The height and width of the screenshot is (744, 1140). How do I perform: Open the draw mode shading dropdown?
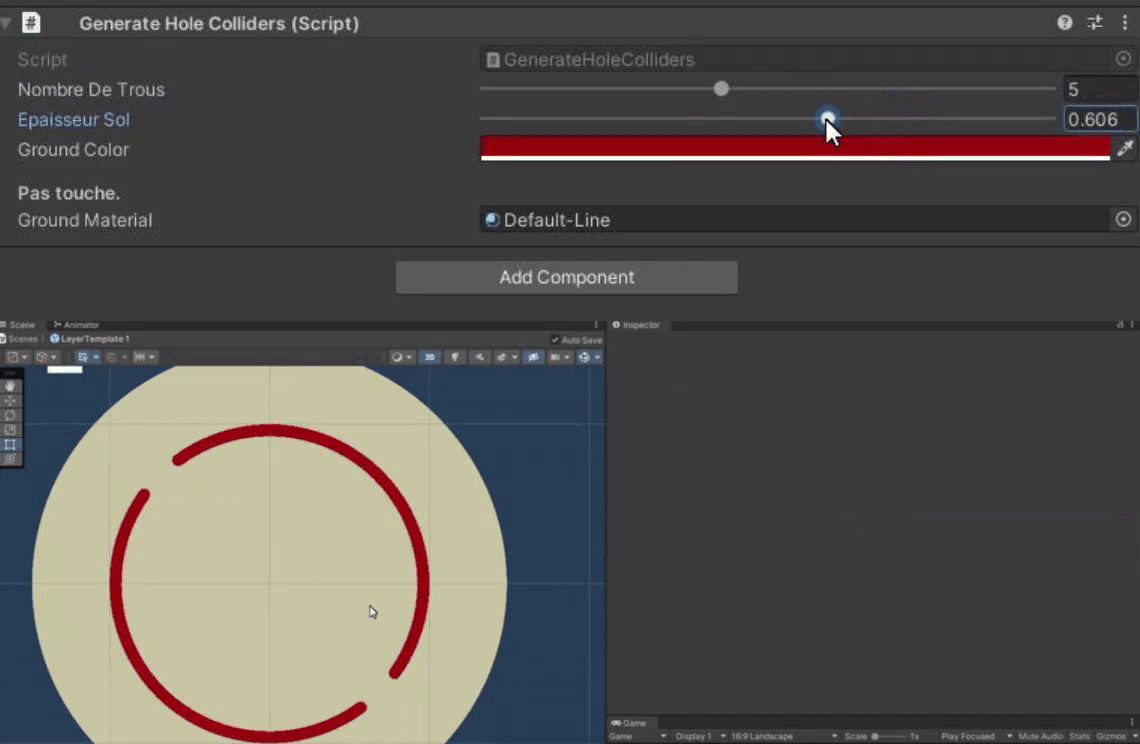coord(401,357)
